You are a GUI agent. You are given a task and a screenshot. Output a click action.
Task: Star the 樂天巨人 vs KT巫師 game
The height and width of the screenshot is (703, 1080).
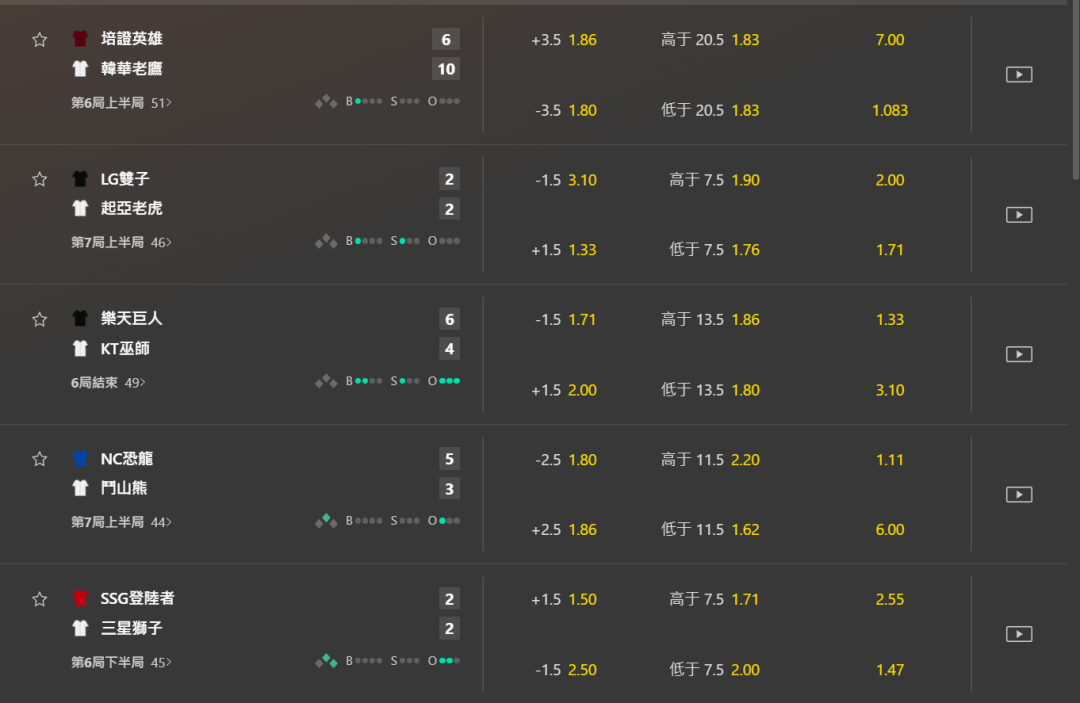pos(39,319)
